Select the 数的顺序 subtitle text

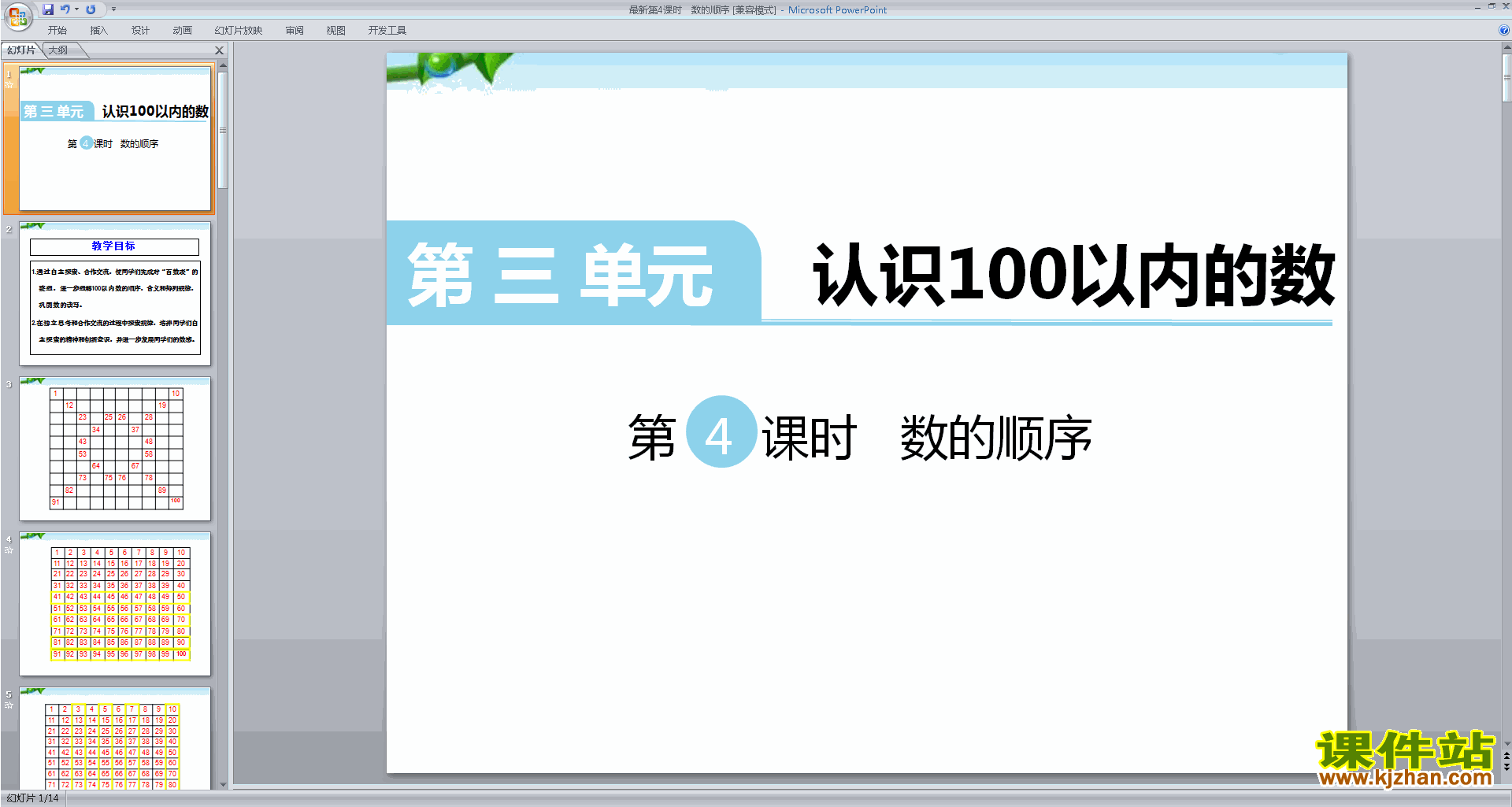click(x=996, y=437)
